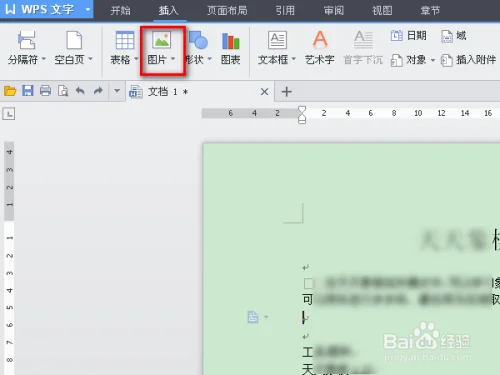This screenshot has height=375, width=500.
Task: Click the 形状 shapes icon
Action: 198,40
